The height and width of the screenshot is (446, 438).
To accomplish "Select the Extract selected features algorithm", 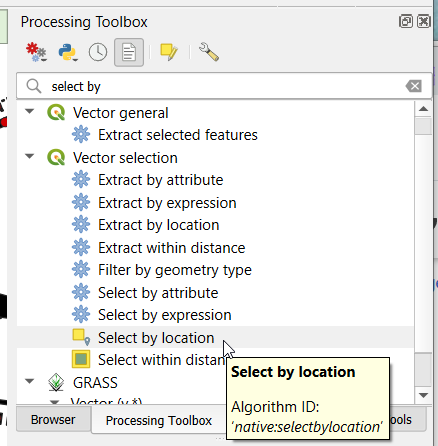I will point(178,135).
